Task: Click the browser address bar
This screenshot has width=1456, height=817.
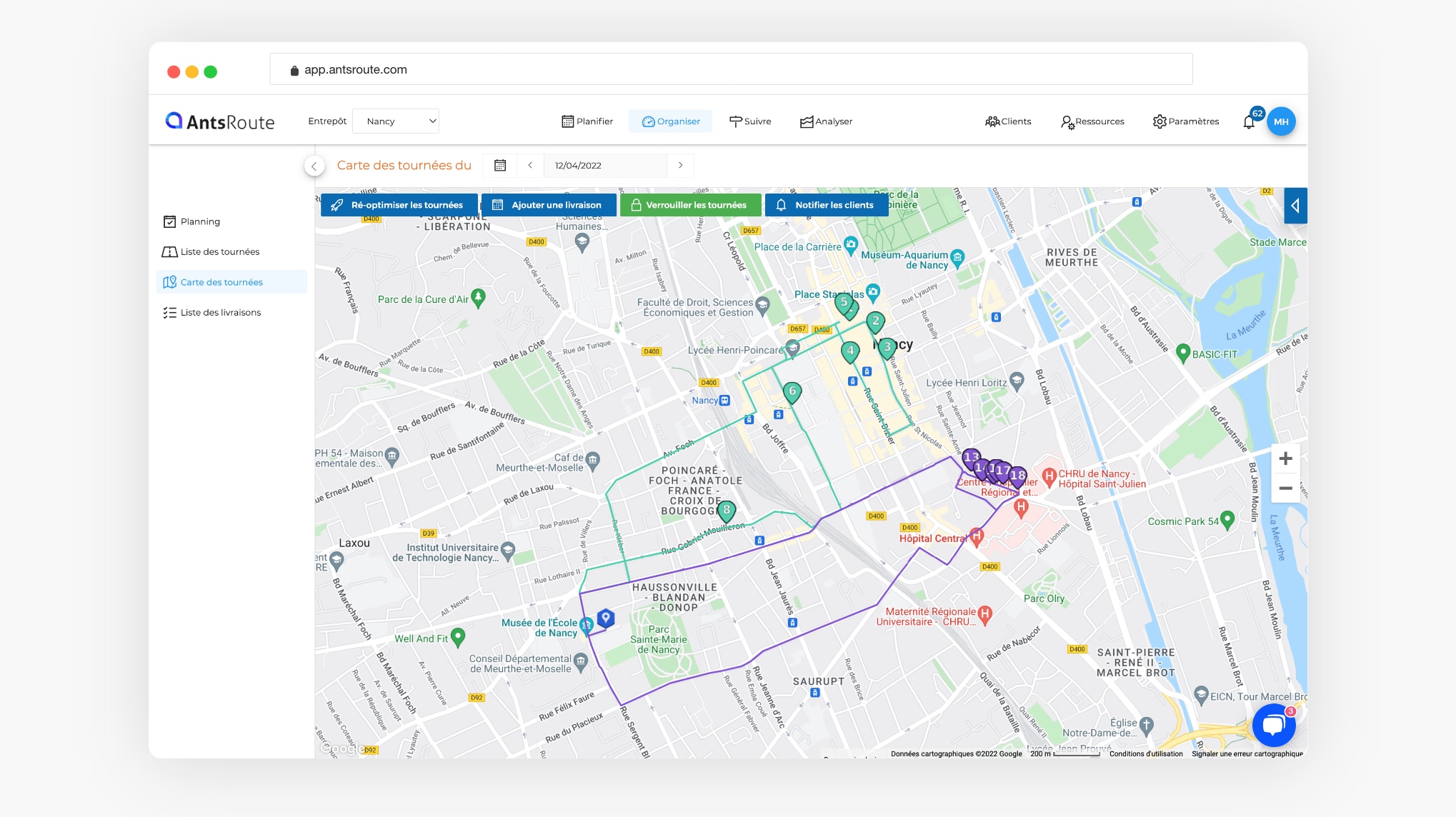Action: click(x=731, y=69)
